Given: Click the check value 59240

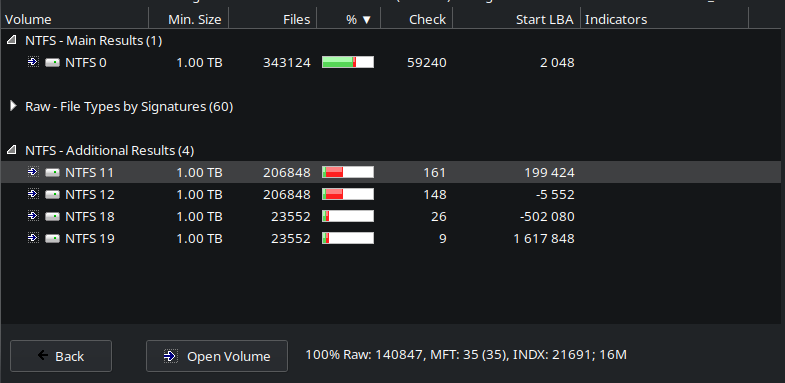Looking at the screenshot, I should (427, 63).
